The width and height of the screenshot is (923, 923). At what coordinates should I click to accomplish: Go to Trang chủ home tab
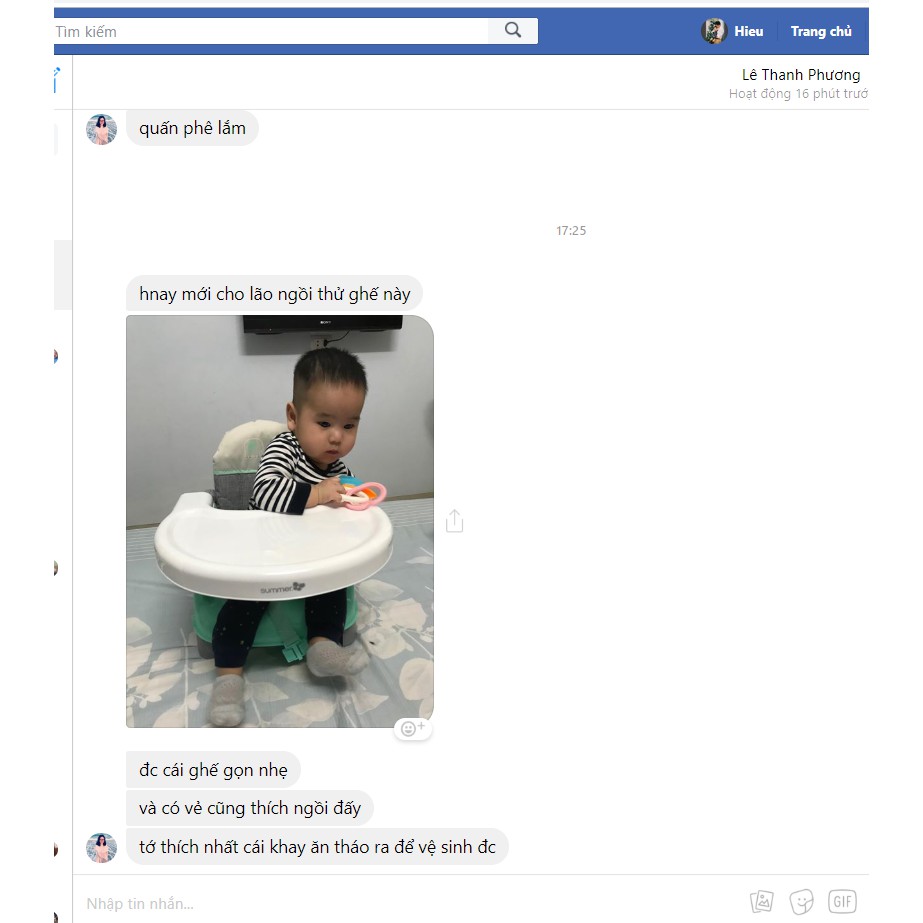[x=821, y=31]
